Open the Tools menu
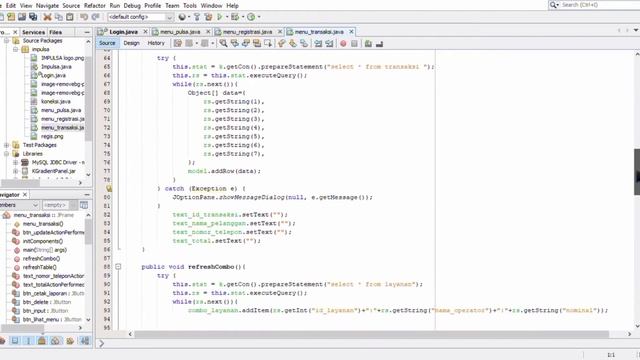Screen dimensions: 640x360 [190, 6]
